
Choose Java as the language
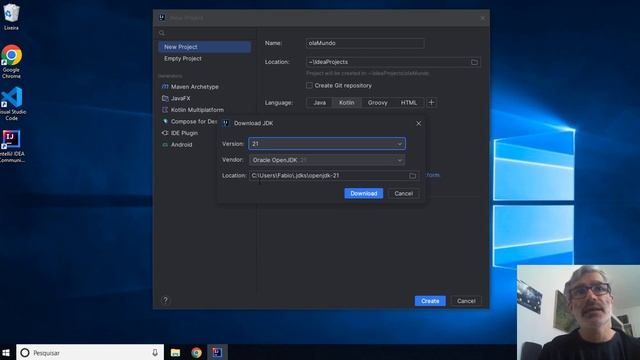point(319,102)
